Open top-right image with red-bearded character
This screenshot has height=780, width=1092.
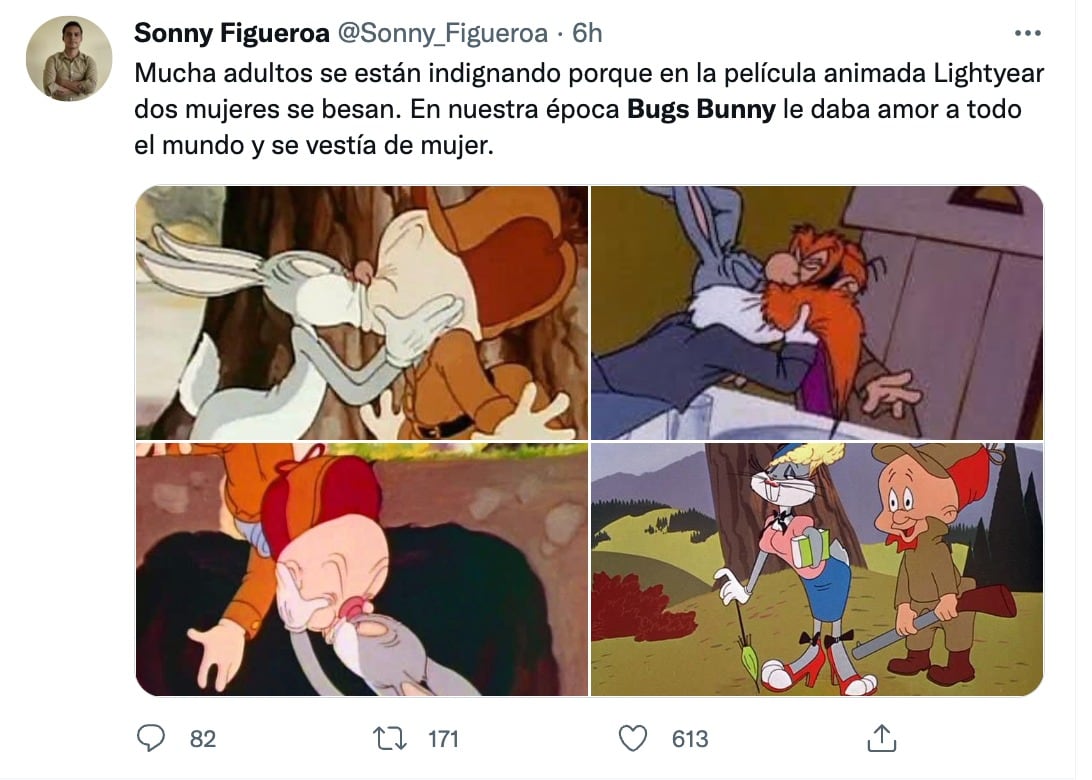tap(817, 313)
